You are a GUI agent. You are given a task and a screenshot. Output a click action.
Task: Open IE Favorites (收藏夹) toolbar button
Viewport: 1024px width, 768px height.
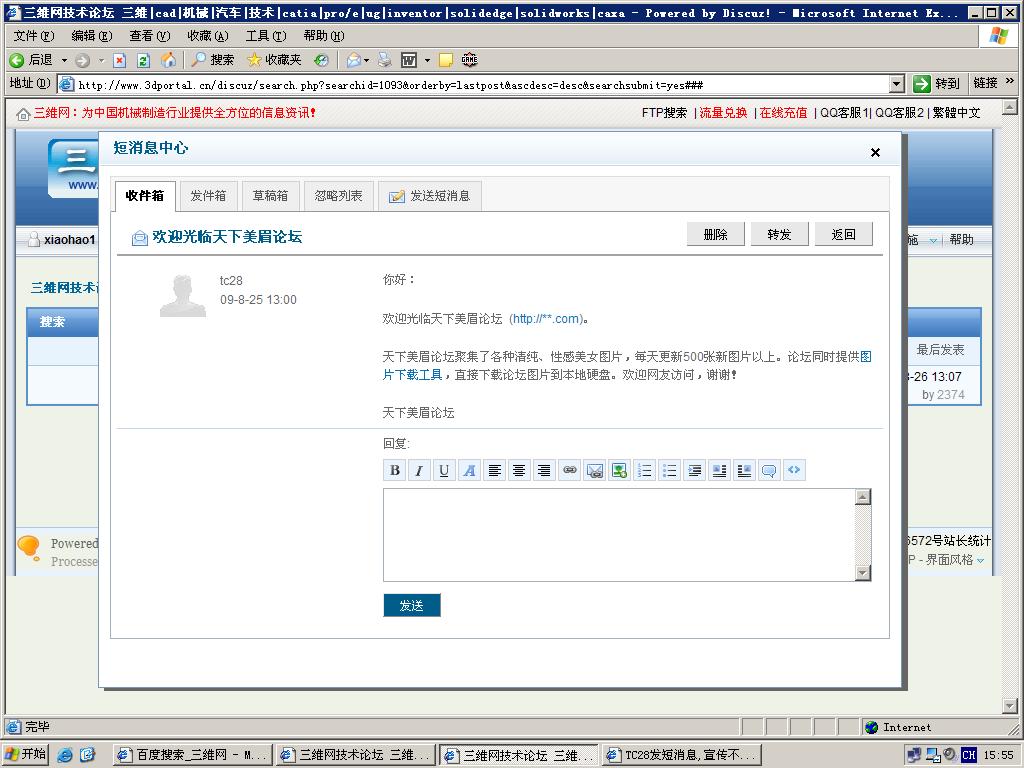pyautogui.click(x=274, y=60)
